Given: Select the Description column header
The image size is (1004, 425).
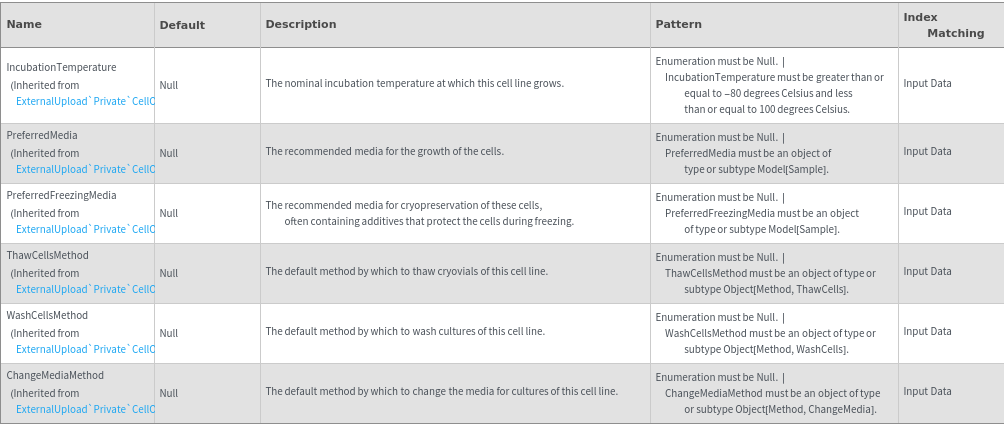Looking at the screenshot, I should pos(301,24).
